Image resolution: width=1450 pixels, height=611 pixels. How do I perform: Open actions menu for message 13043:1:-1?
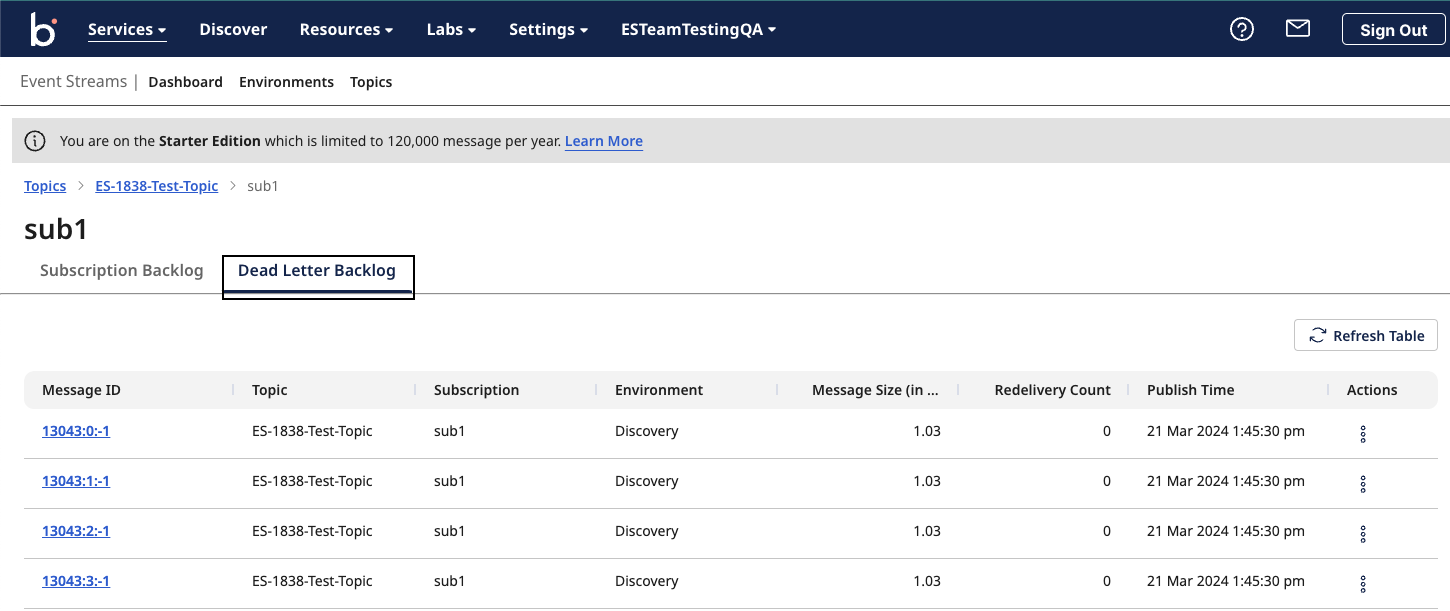click(x=1362, y=484)
